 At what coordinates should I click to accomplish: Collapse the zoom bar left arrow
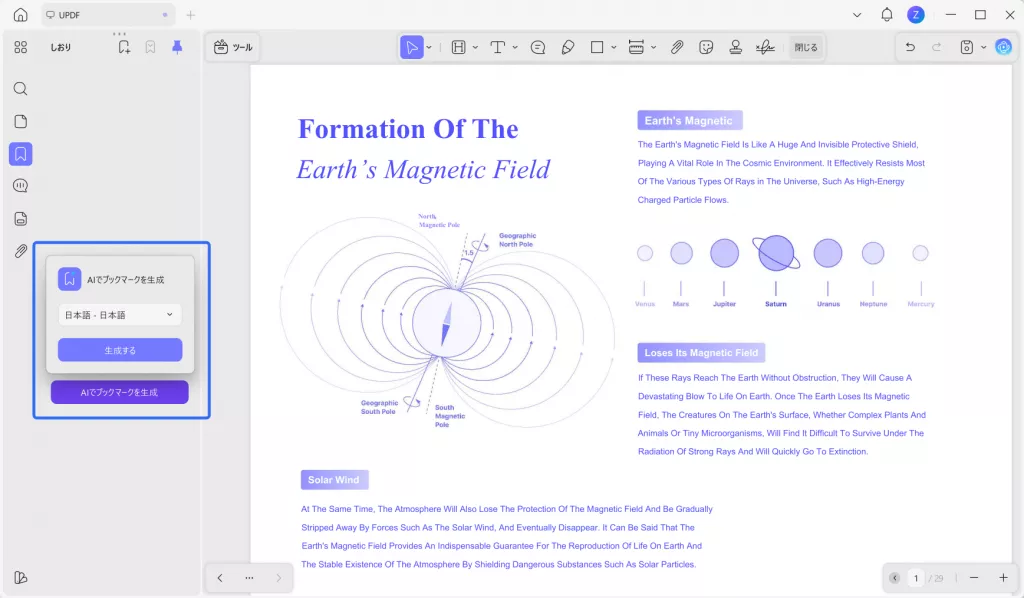tap(894, 578)
